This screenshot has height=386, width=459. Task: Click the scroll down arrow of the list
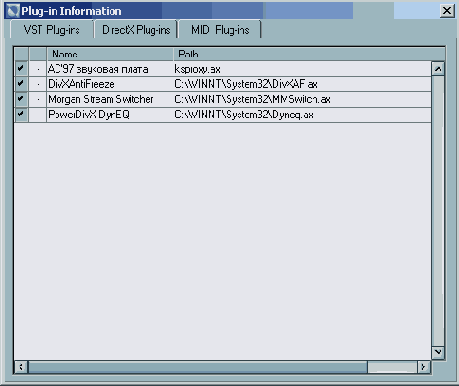click(438, 352)
